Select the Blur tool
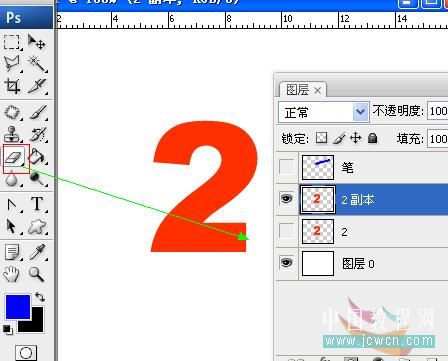Image resolution: width=448 pixels, height=361 pixels. pos(12,178)
